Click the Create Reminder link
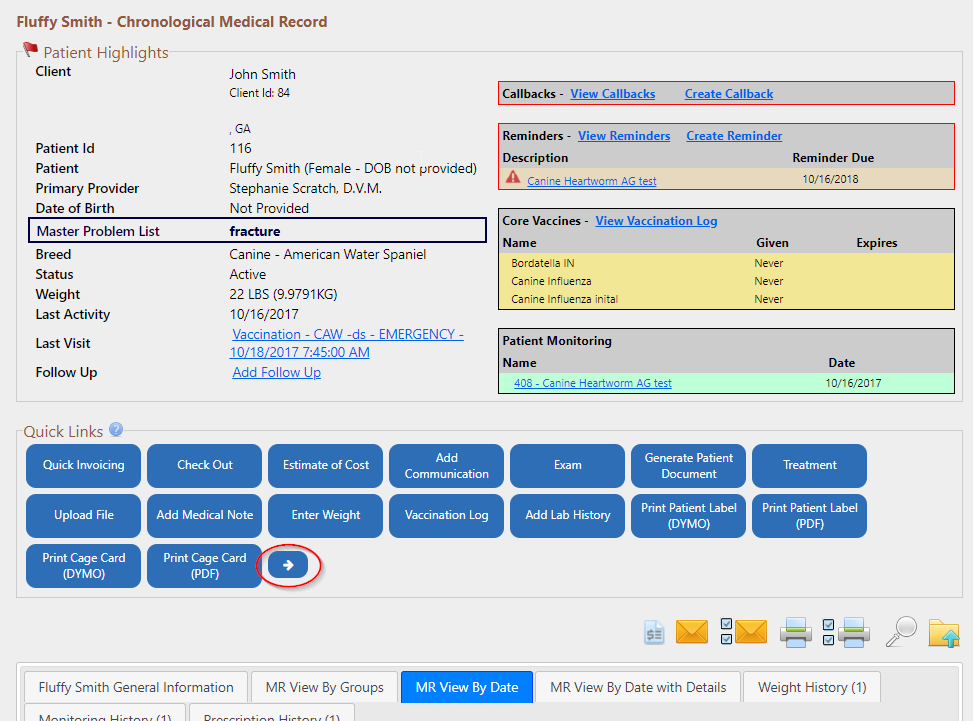Screen dimensions: 973x721 pos(733,136)
